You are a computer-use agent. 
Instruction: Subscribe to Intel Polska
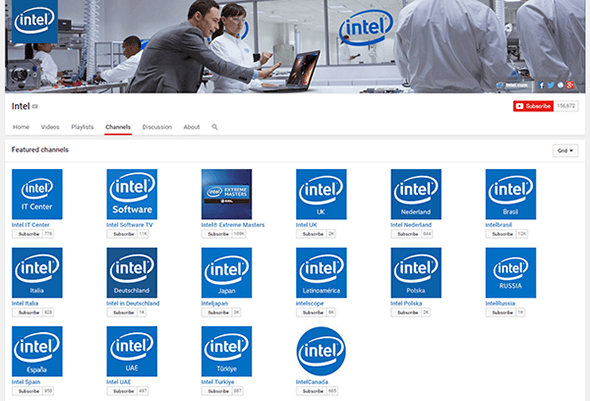407,313
